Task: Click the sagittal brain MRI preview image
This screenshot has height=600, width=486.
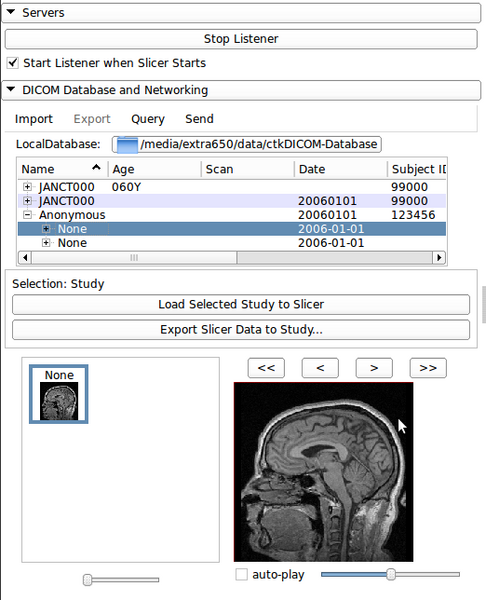Action: 324,472
